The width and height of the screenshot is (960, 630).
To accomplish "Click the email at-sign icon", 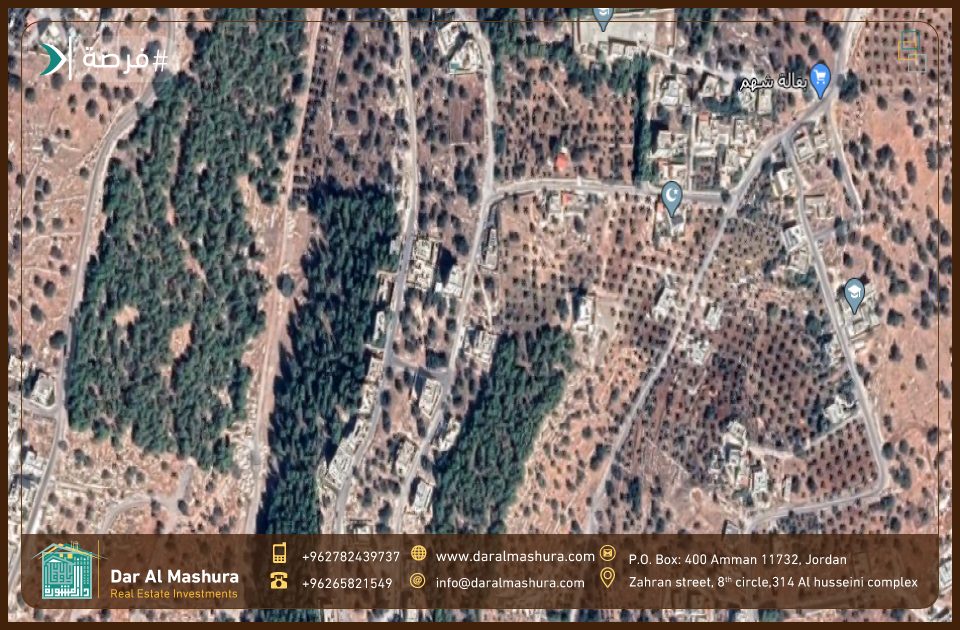I will click(418, 581).
